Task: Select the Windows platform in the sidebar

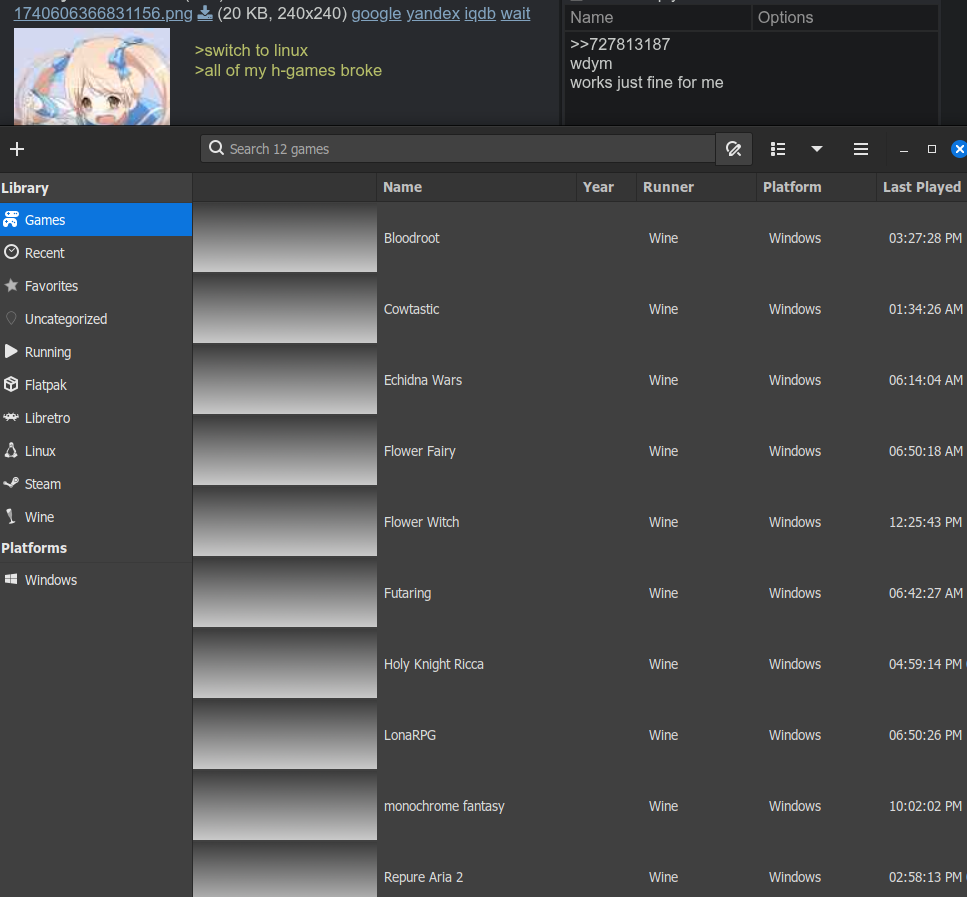Action: 96,580
